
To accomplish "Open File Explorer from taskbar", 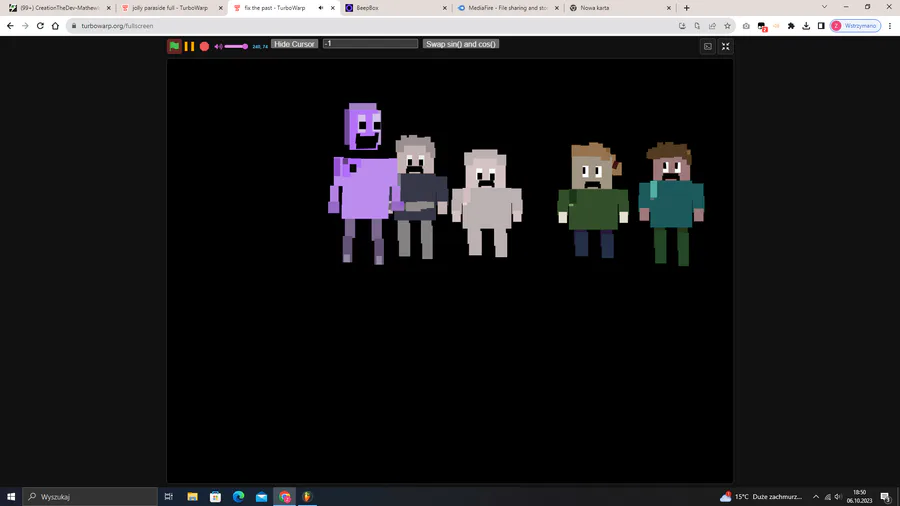I will click(192, 497).
